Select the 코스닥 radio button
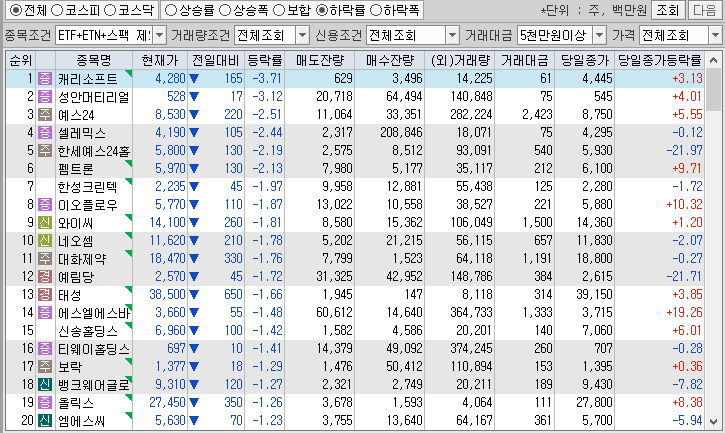Viewport: 725px width, 433px height. pos(110,10)
